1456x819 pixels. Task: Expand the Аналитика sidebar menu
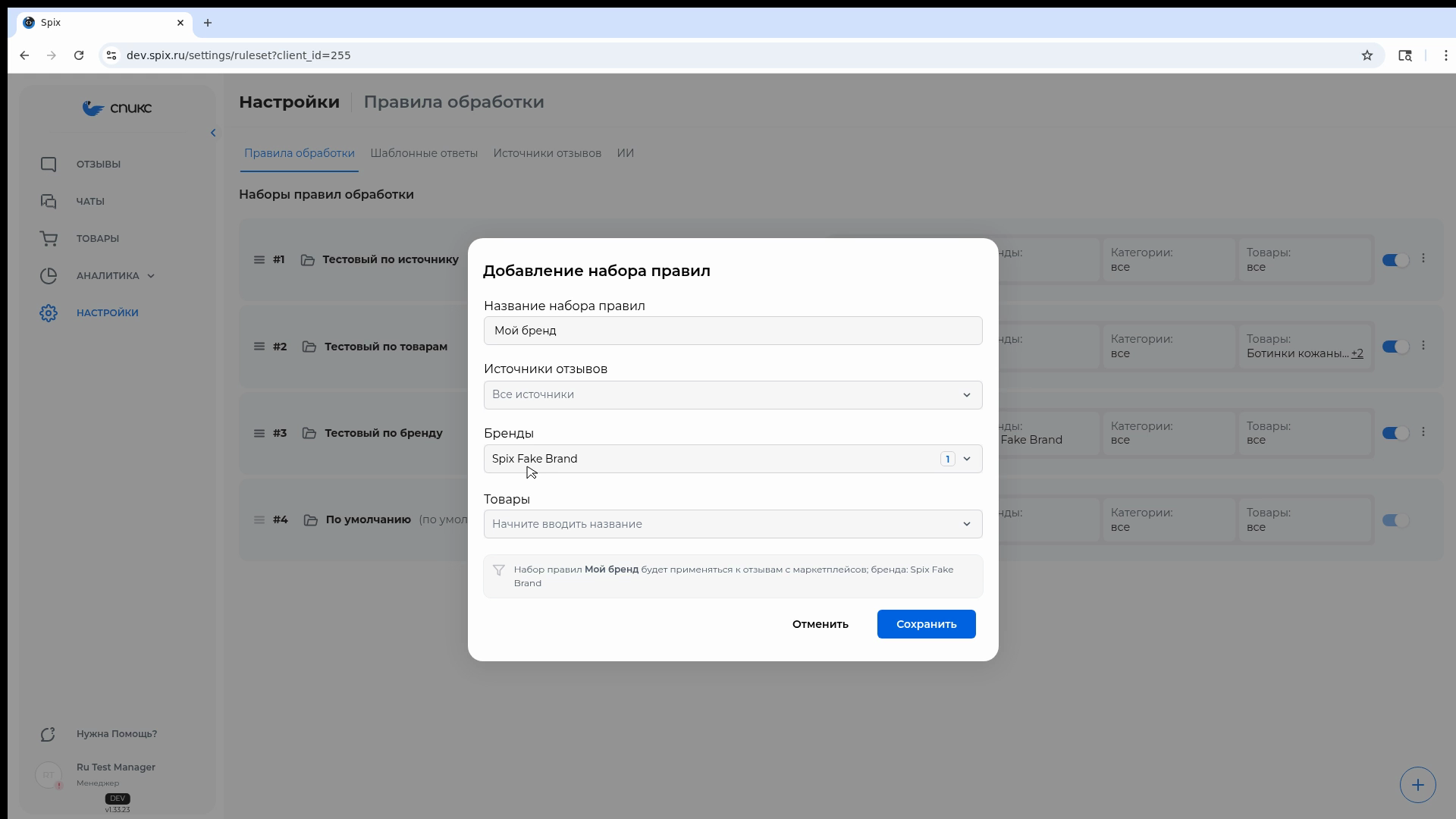(x=115, y=276)
